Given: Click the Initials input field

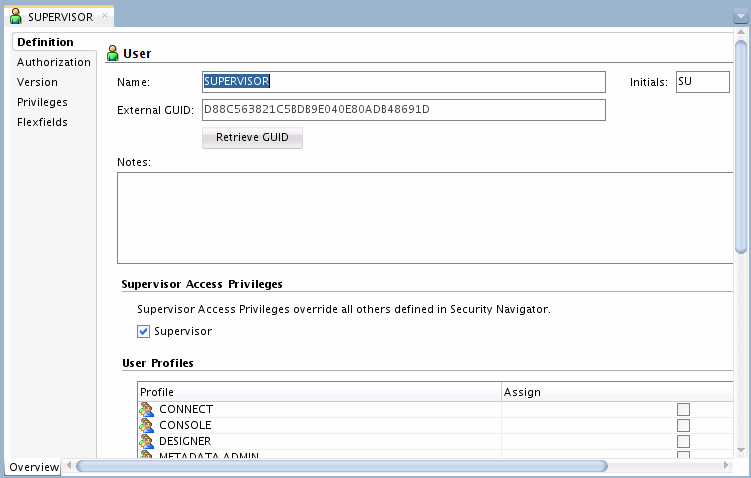Looking at the screenshot, I should click(x=703, y=82).
